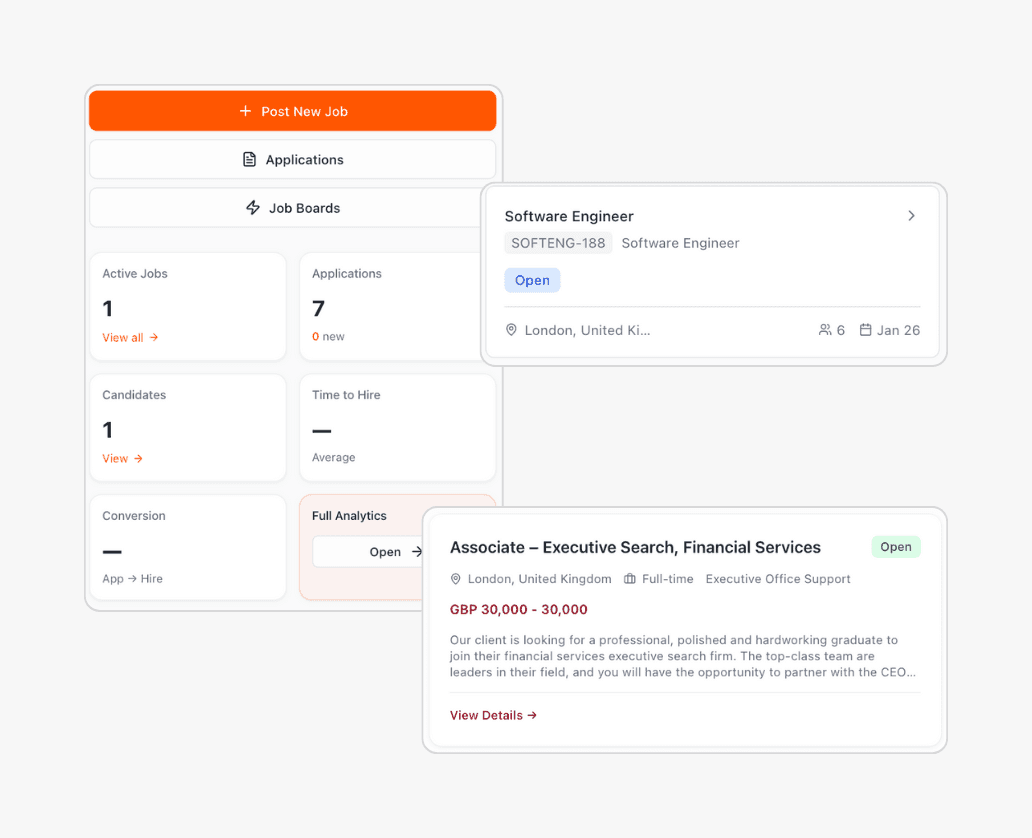Click View all under Active Jobs
This screenshot has height=838, width=1032.
coord(123,337)
